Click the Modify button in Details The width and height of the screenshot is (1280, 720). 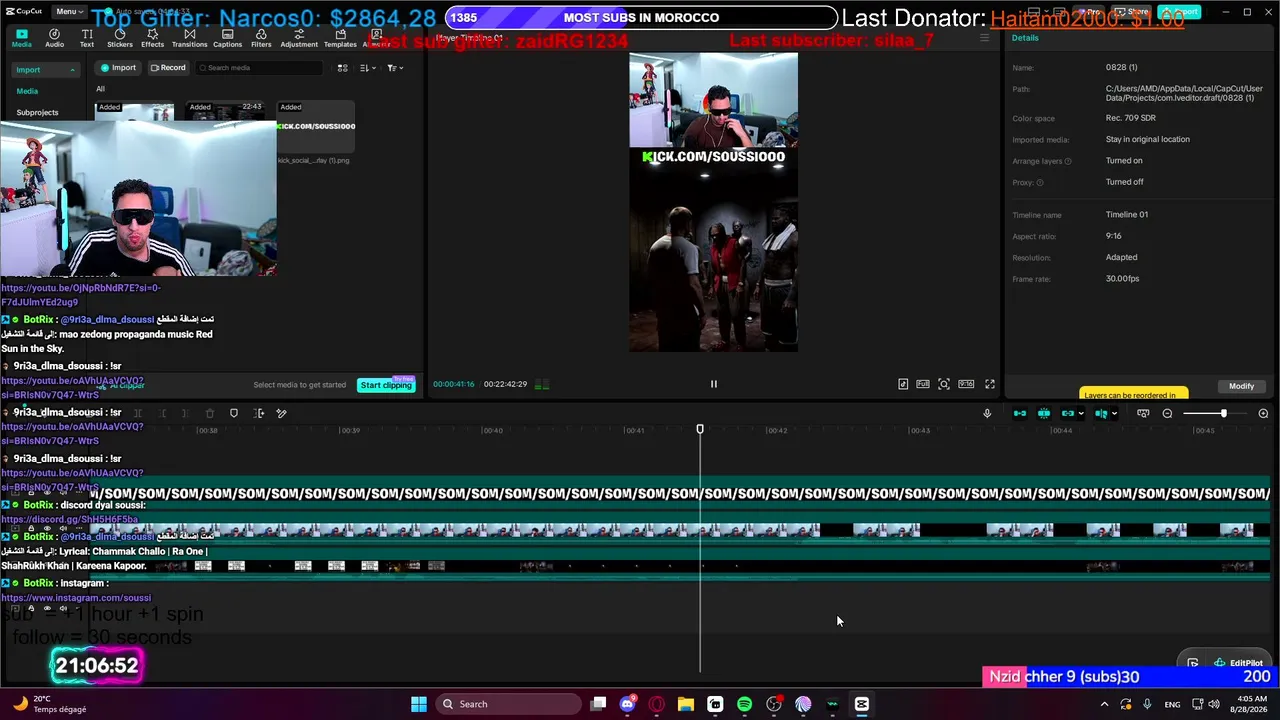(x=1241, y=386)
